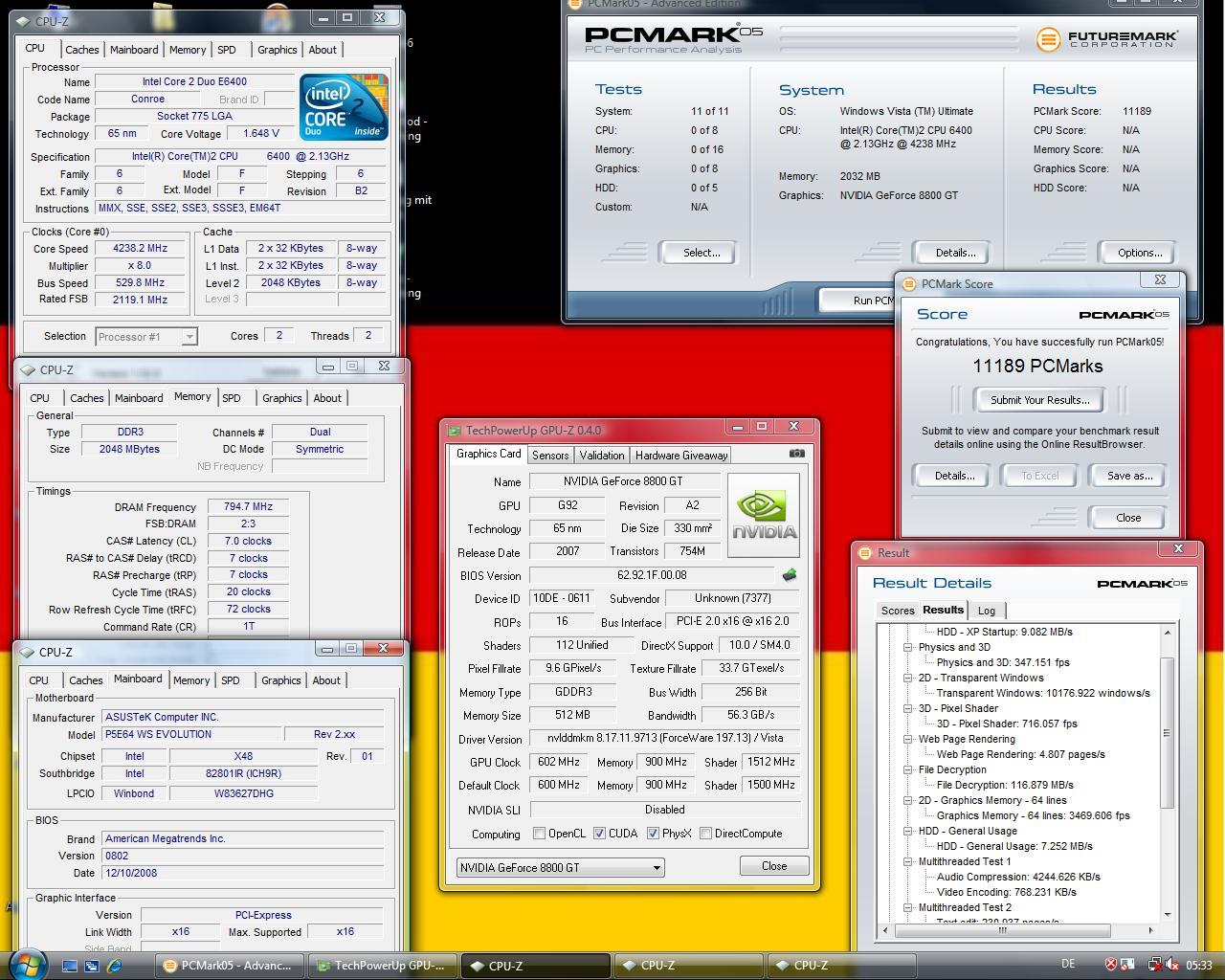The height and width of the screenshot is (980, 1225).
Task: Close GPU-Z with the Close button
Action: pos(774,866)
